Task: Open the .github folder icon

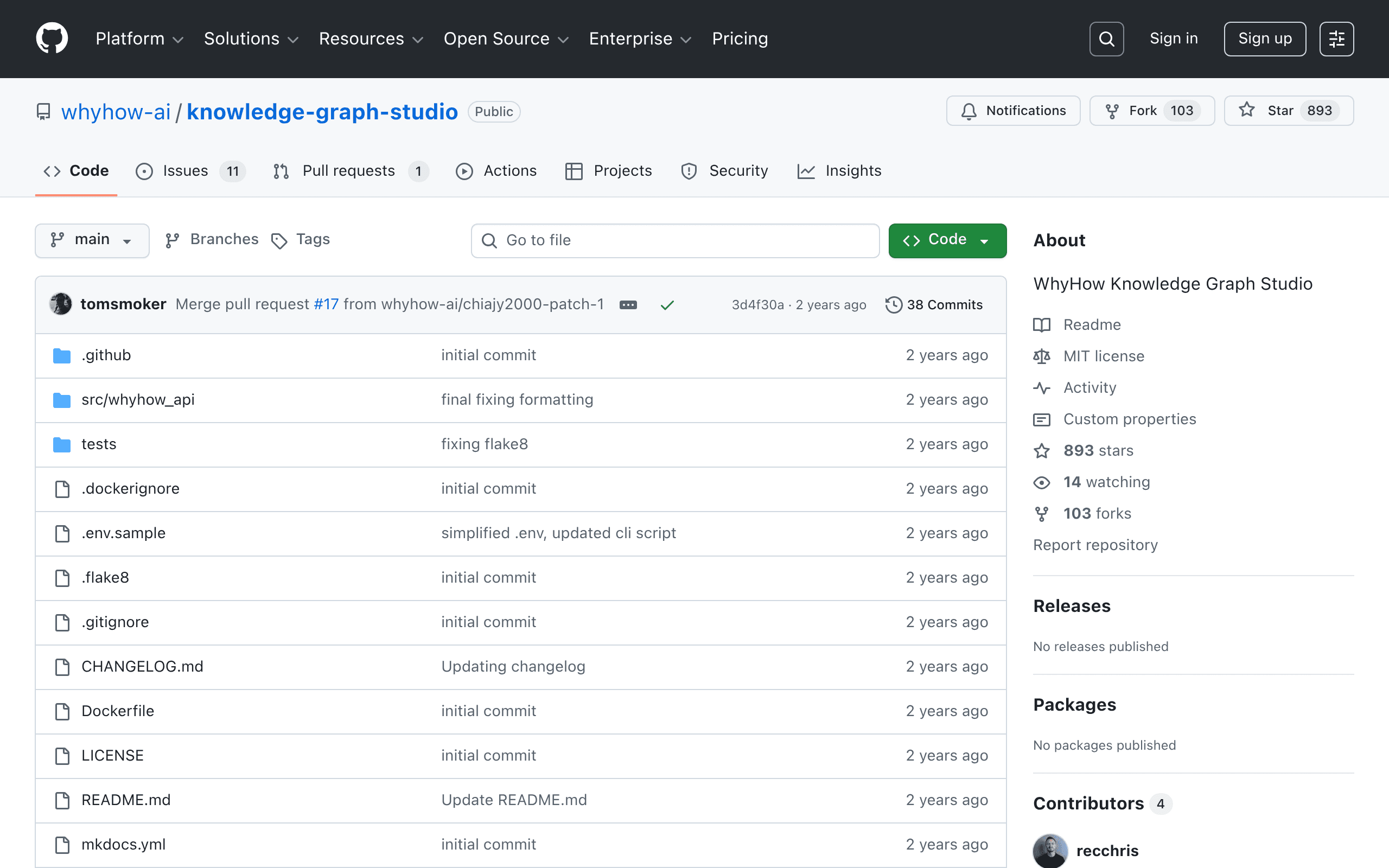Action: pos(62,355)
